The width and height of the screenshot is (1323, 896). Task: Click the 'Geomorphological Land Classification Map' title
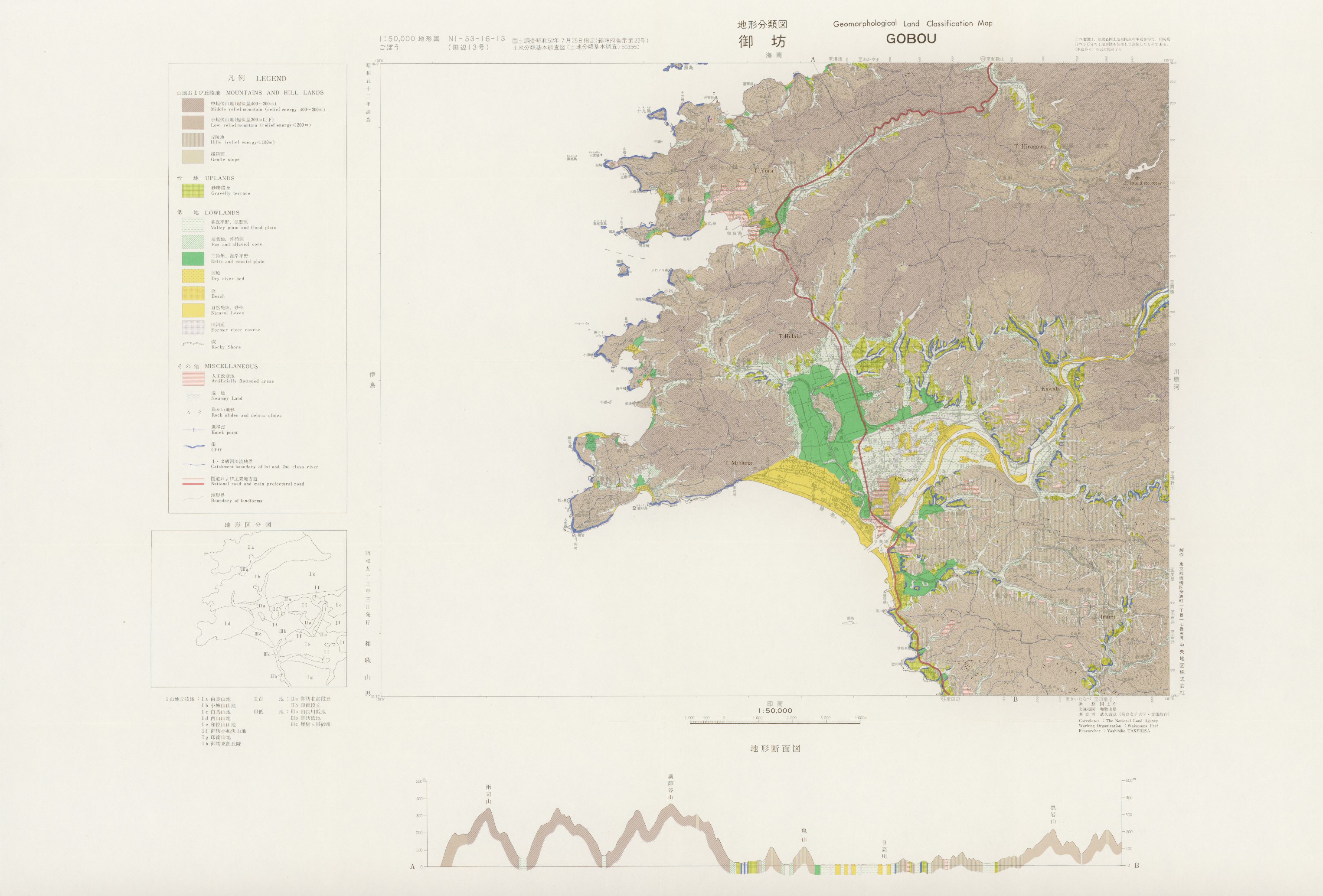pos(912,23)
